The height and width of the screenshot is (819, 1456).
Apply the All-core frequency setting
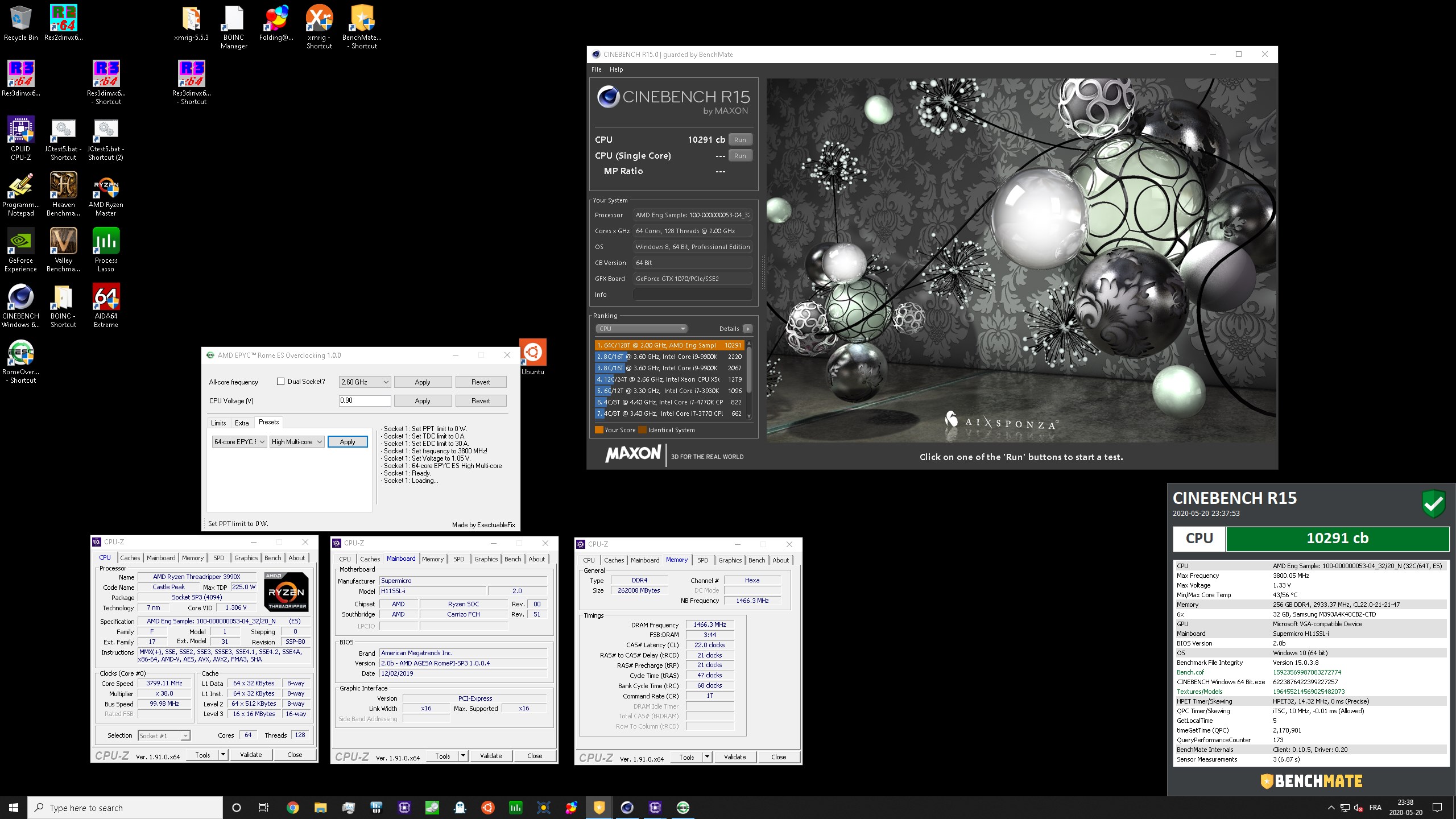pyautogui.click(x=423, y=382)
